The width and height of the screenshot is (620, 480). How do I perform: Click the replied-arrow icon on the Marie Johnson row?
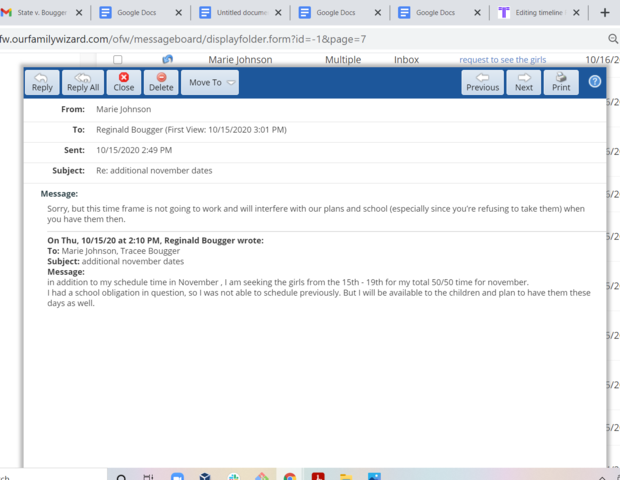pyautogui.click(x=168, y=59)
